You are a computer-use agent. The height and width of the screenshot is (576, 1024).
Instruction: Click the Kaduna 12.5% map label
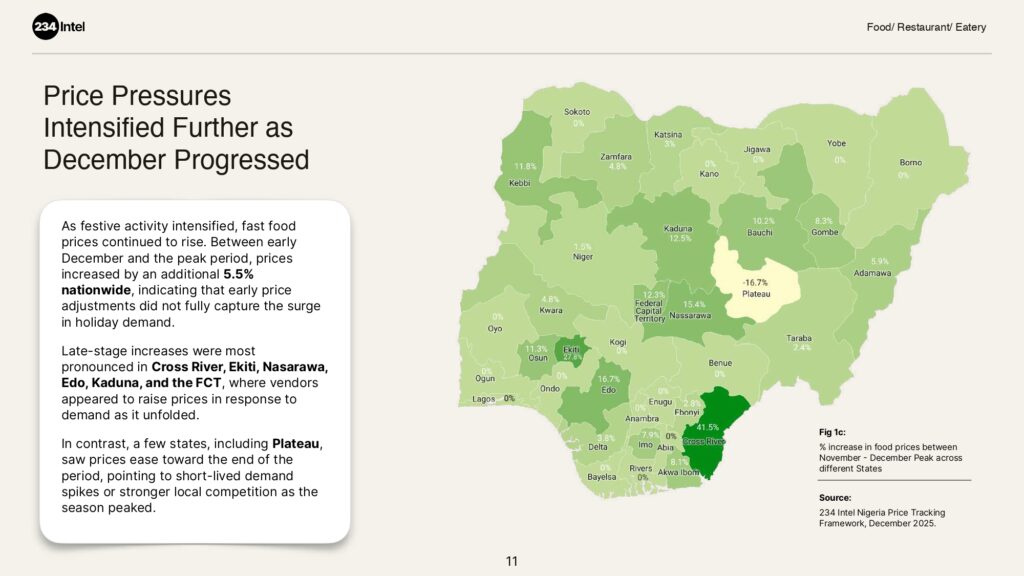pyautogui.click(x=678, y=233)
